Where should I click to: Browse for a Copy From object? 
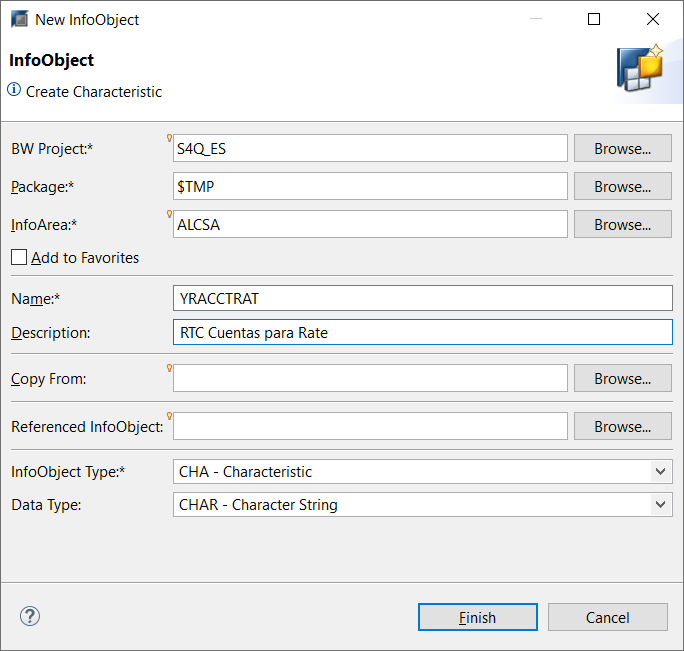pos(622,379)
